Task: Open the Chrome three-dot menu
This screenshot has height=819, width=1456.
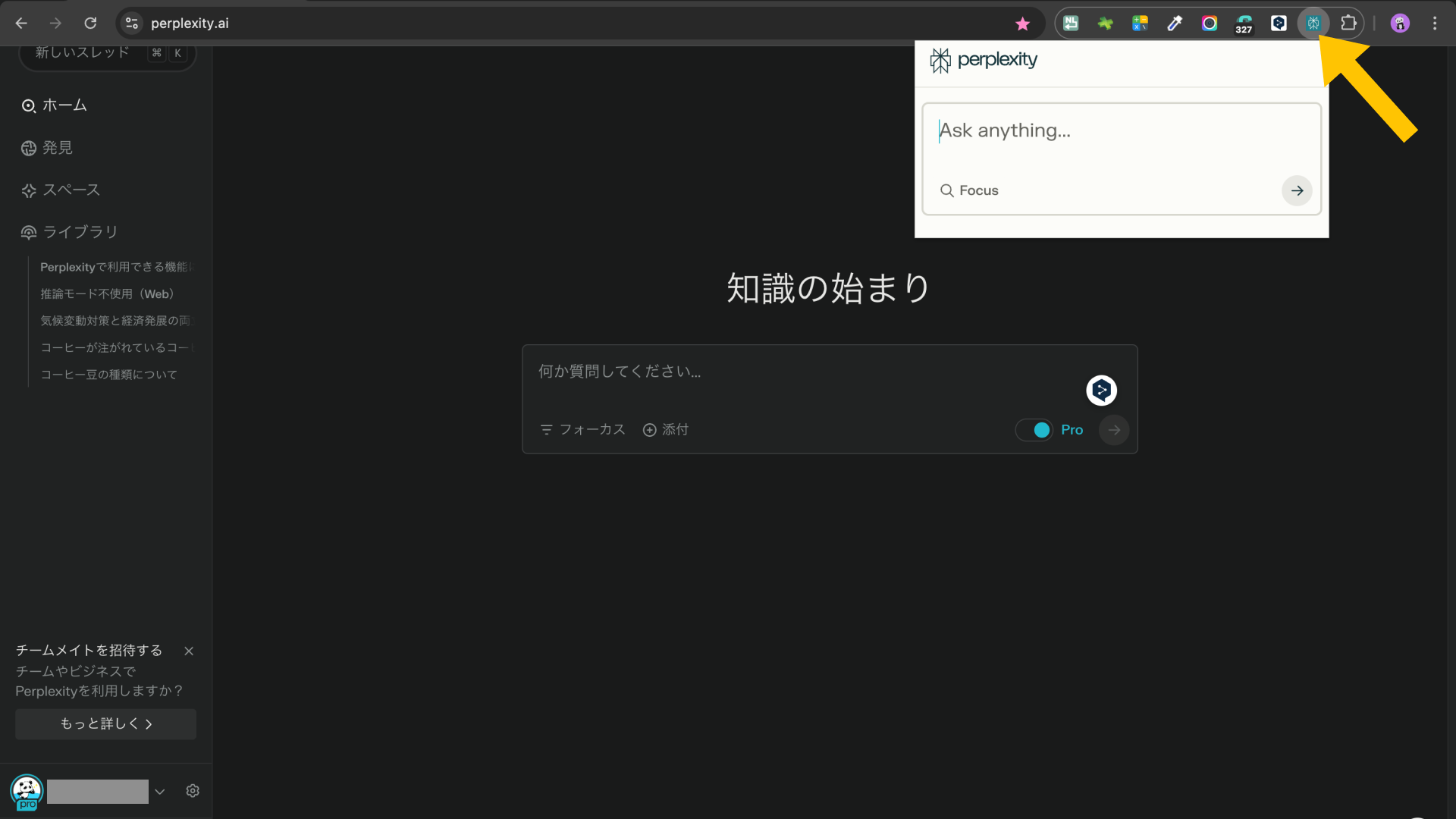Action: pos(1435,23)
